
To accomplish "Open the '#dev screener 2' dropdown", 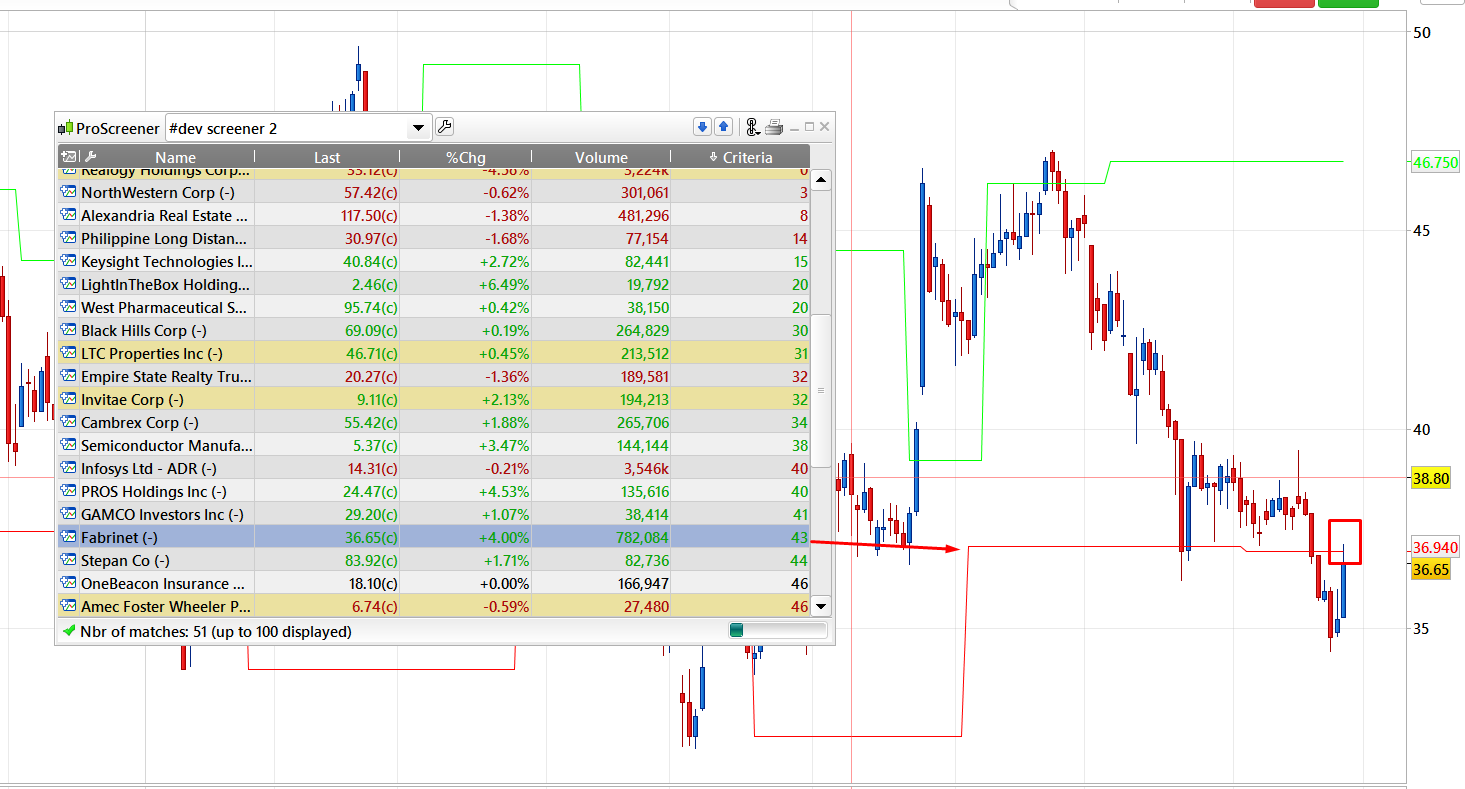I will click(x=418, y=128).
